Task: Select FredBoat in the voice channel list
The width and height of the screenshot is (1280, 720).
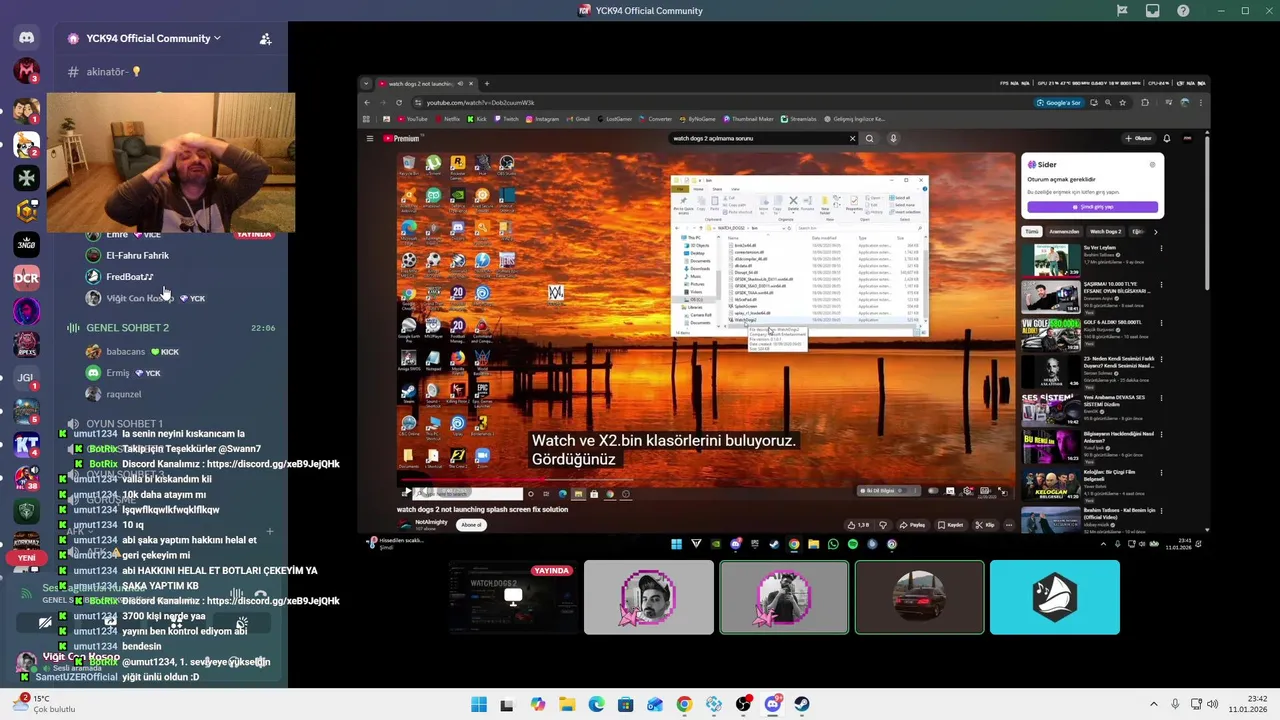Action: tap(128, 277)
